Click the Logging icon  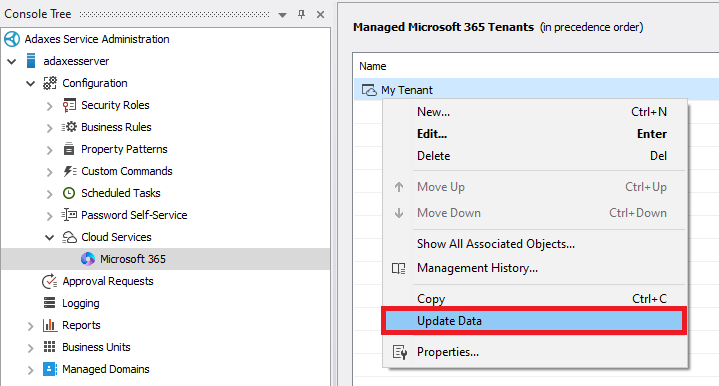click(x=50, y=303)
